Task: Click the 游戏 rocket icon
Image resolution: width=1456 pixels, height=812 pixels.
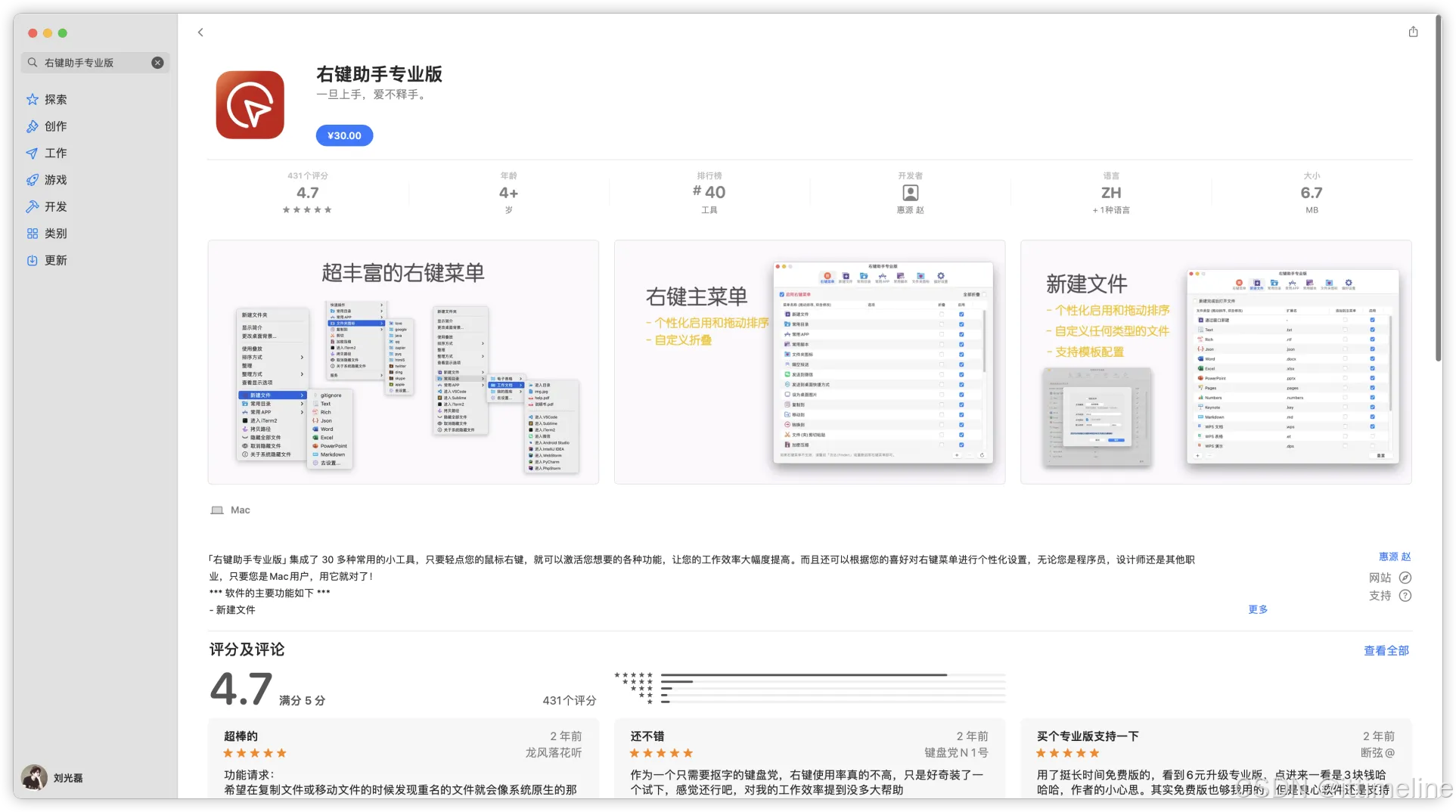Action: coord(33,180)
